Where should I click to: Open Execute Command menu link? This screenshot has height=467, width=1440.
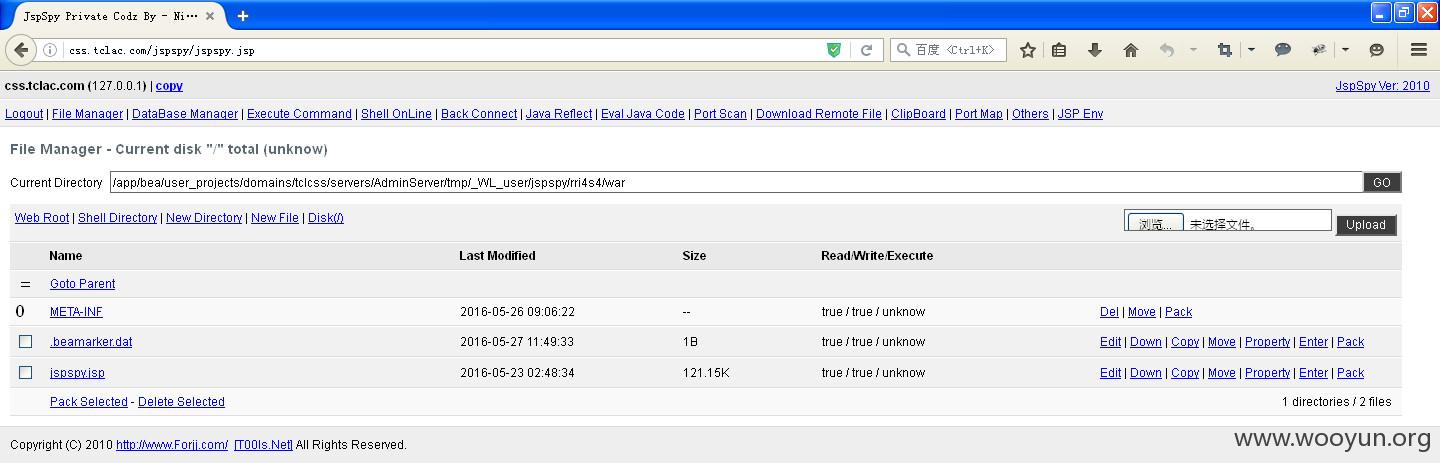[x=299, y=114]
